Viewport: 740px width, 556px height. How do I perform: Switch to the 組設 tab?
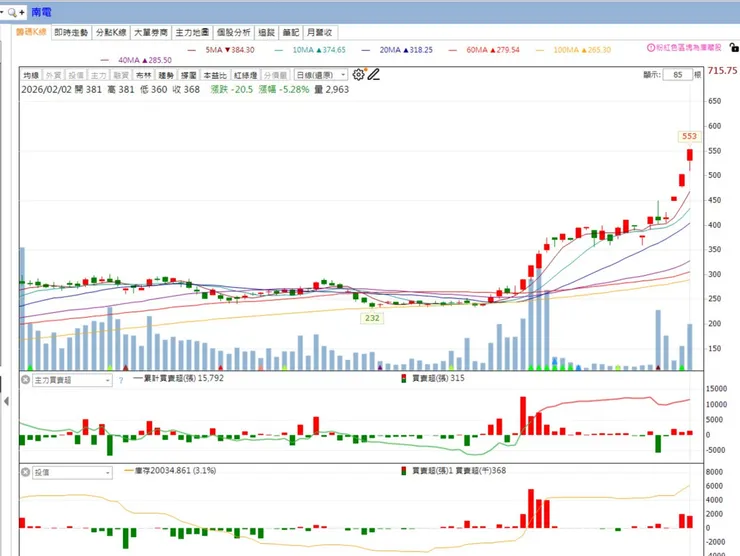click(267, 33)
